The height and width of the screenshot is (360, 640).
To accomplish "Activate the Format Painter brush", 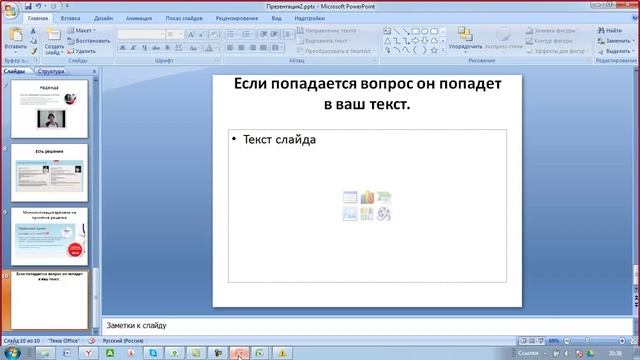I will pyautogui.click(x=33, y=51).
